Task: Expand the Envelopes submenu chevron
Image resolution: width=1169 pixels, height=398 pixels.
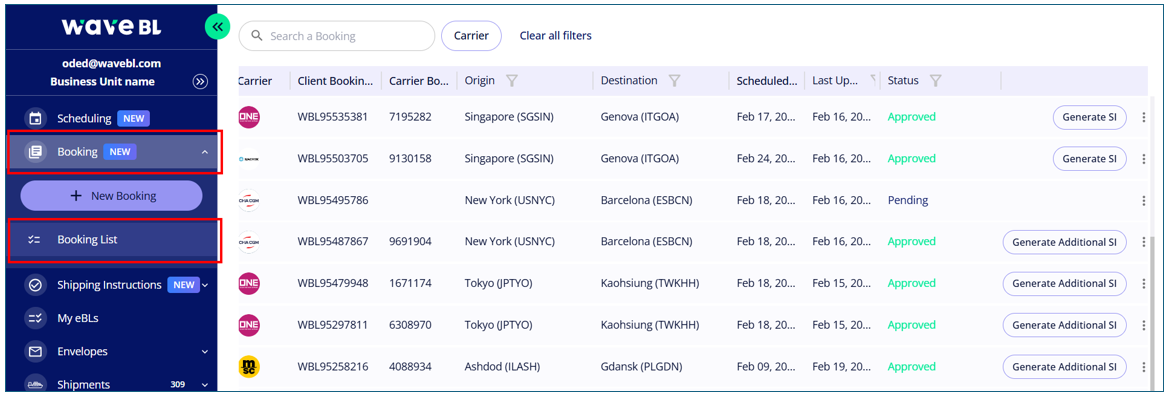Action: [x=205, y=351]
